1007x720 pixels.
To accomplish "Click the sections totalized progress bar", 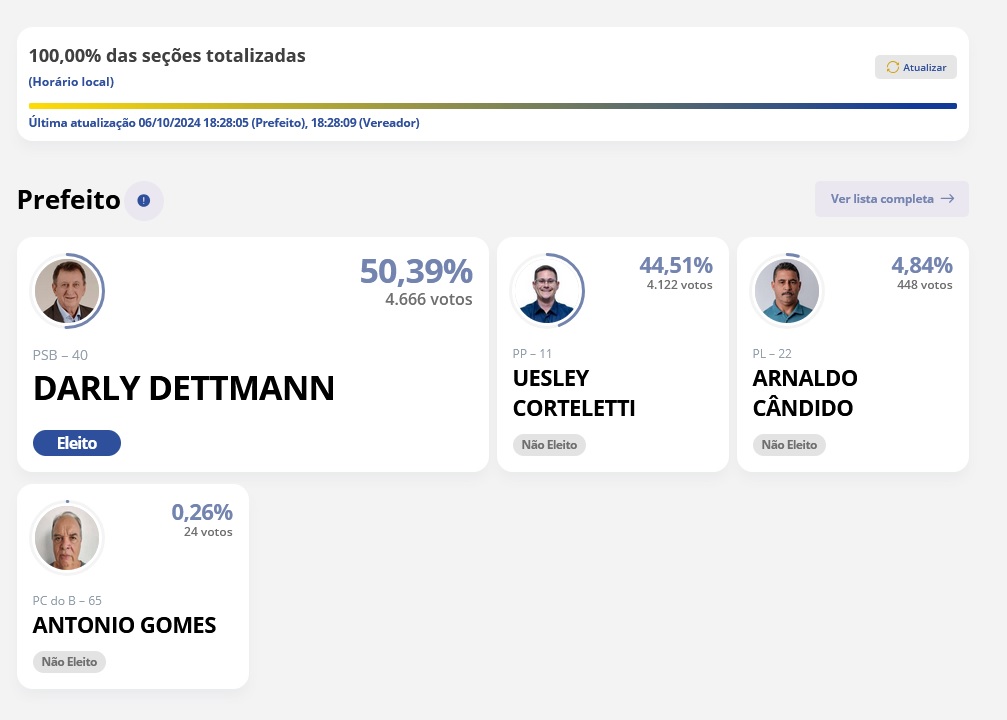I will click(x=492, y=105).
